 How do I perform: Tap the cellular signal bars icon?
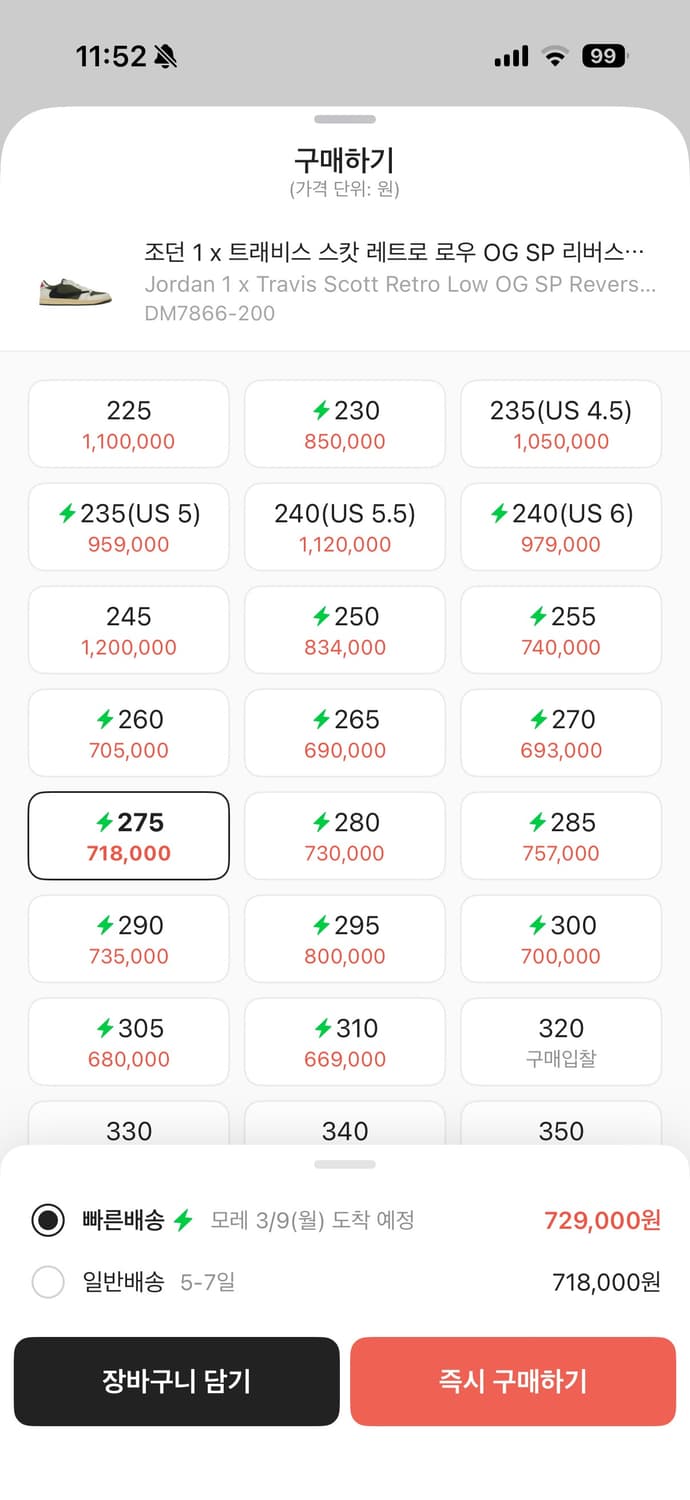tap(511, 57)
